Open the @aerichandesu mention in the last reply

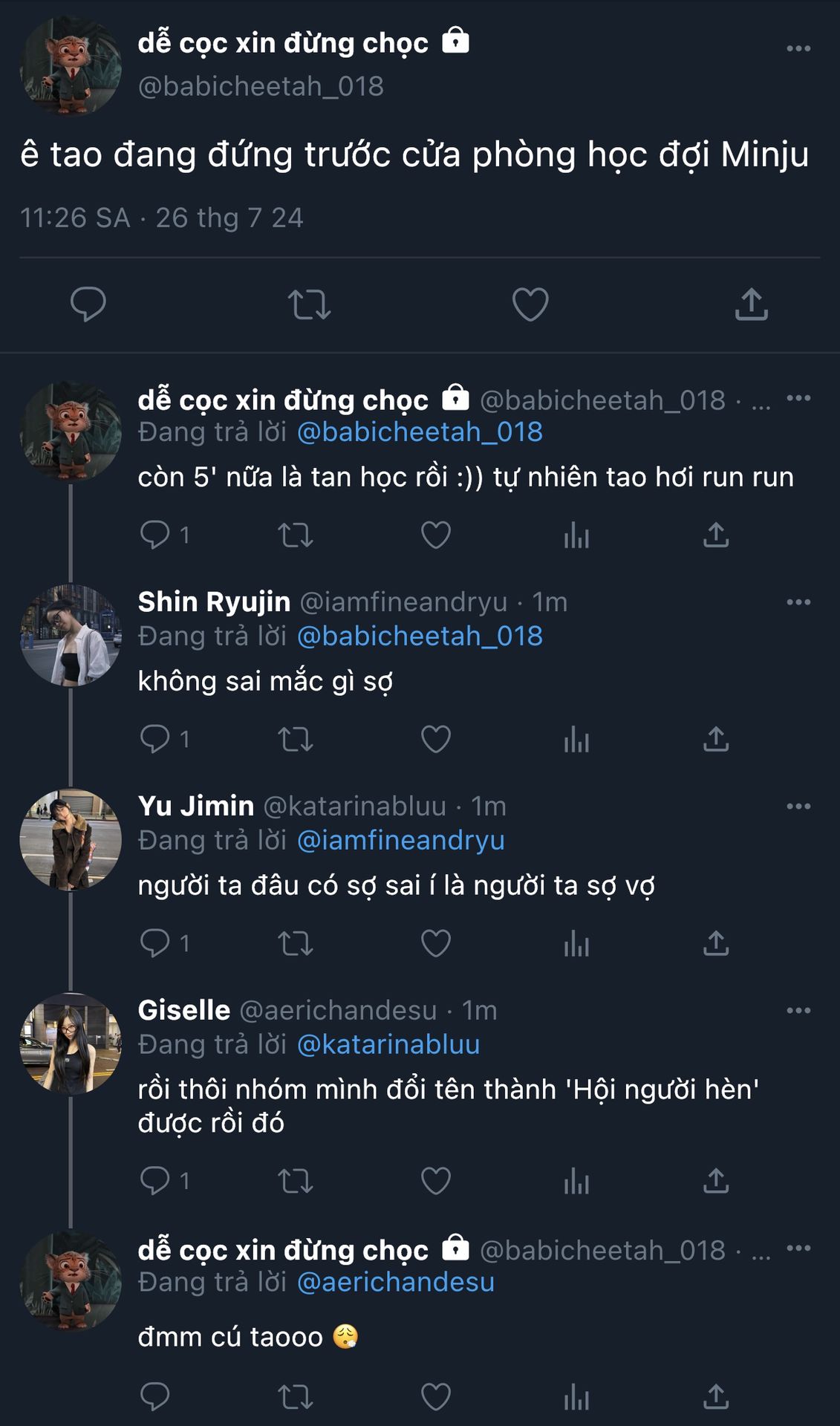(396, 1282)
